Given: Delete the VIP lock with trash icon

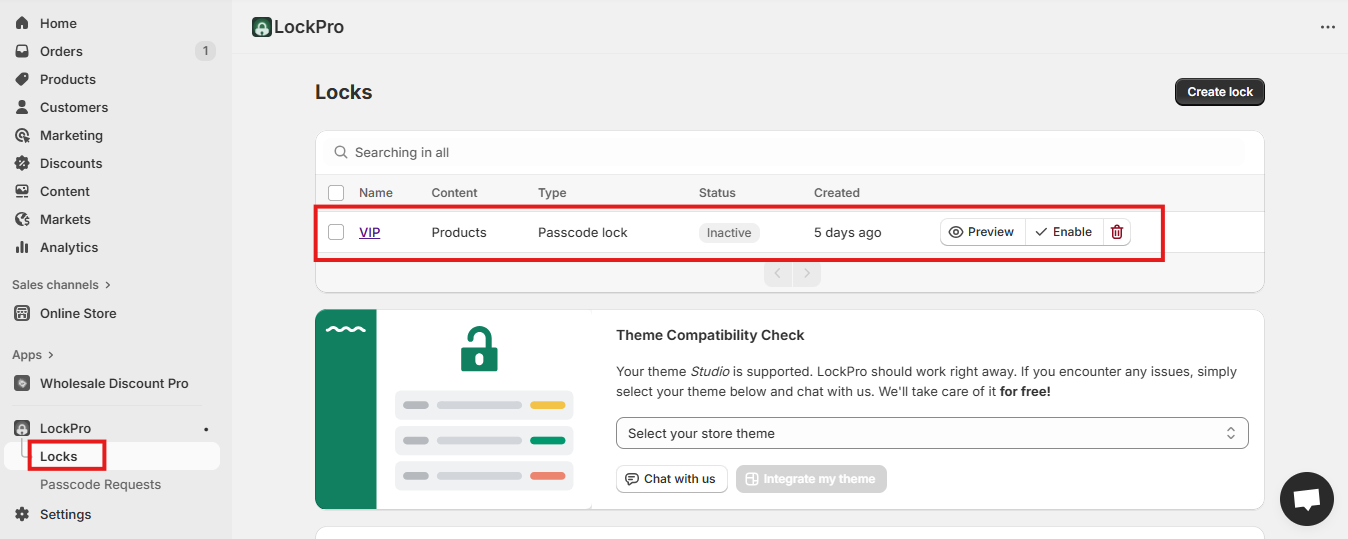Looking at the screenshot, I should [x=1117, y=232].
